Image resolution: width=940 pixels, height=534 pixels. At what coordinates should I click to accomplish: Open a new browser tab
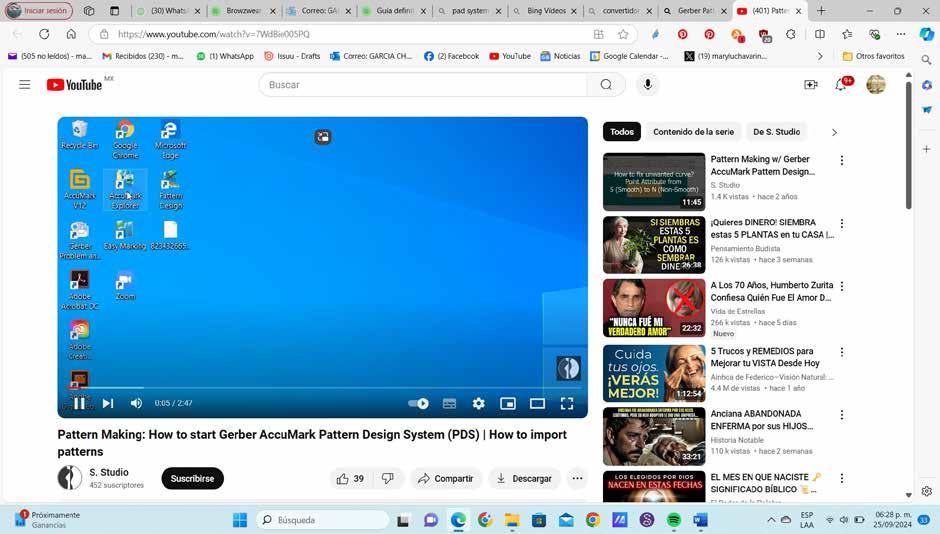point(821,11)
